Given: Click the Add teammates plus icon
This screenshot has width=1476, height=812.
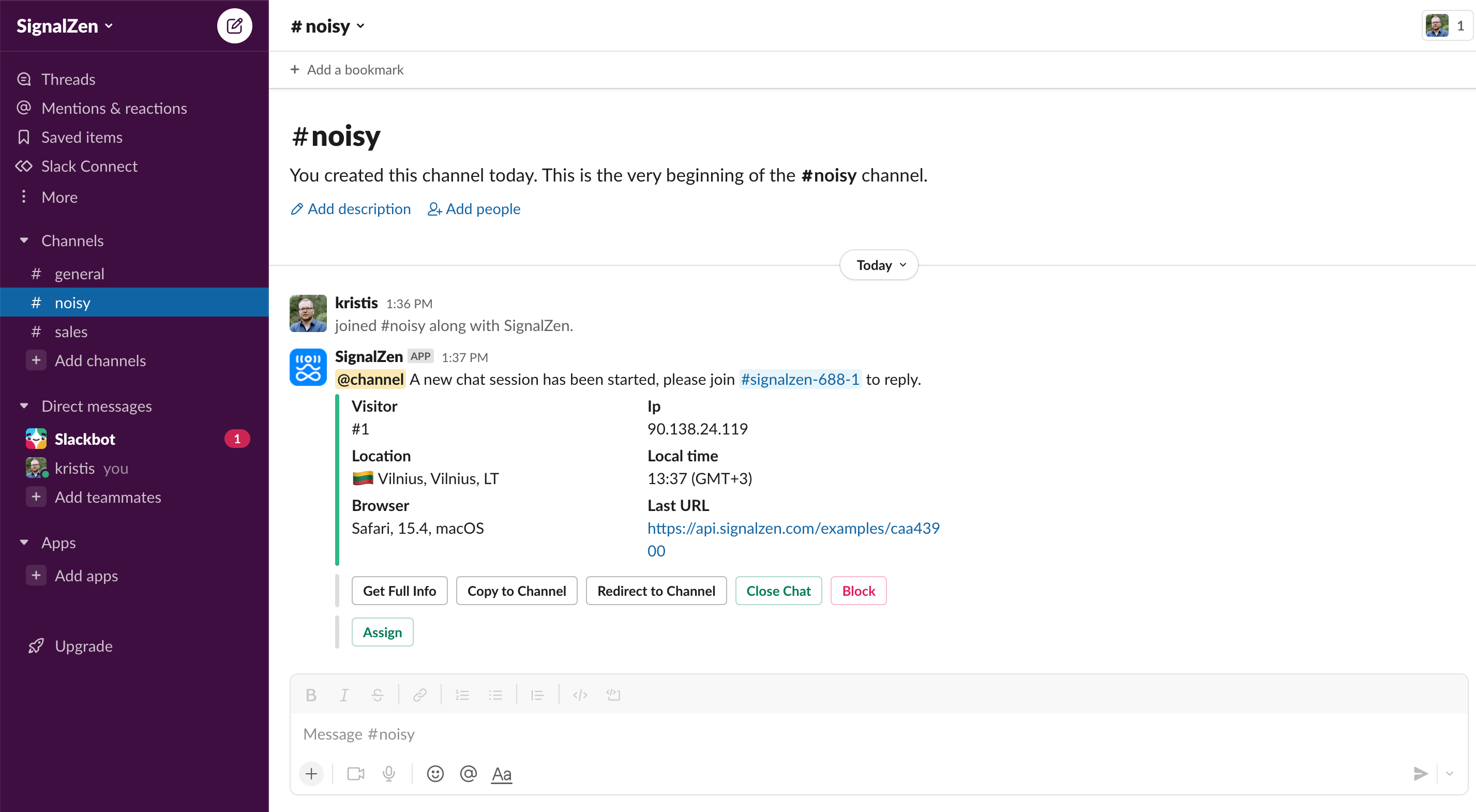Looking at the screenshot, I should [x=36, y=497].
